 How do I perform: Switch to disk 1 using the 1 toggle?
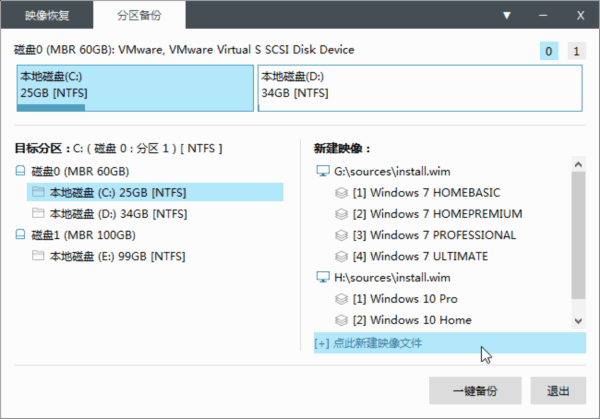point(575,51)
